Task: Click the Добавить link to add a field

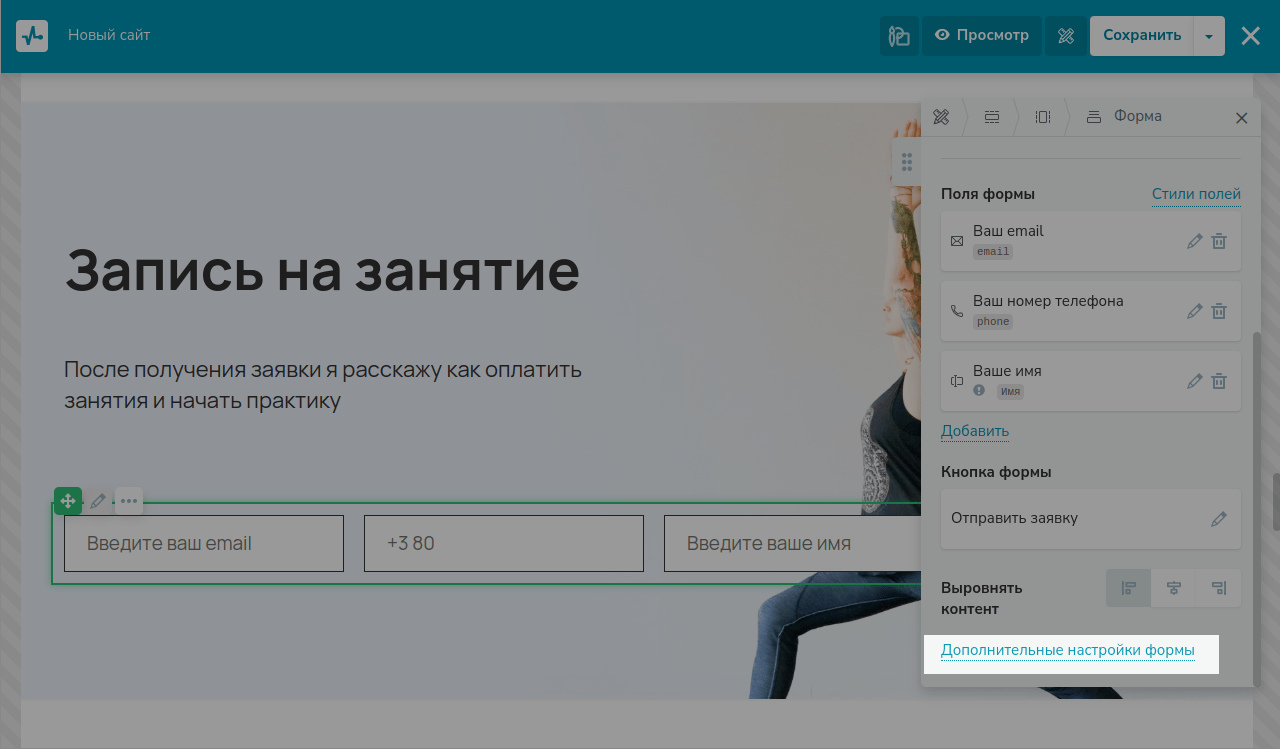Action: pyautogui.click(x=974, y=431)
